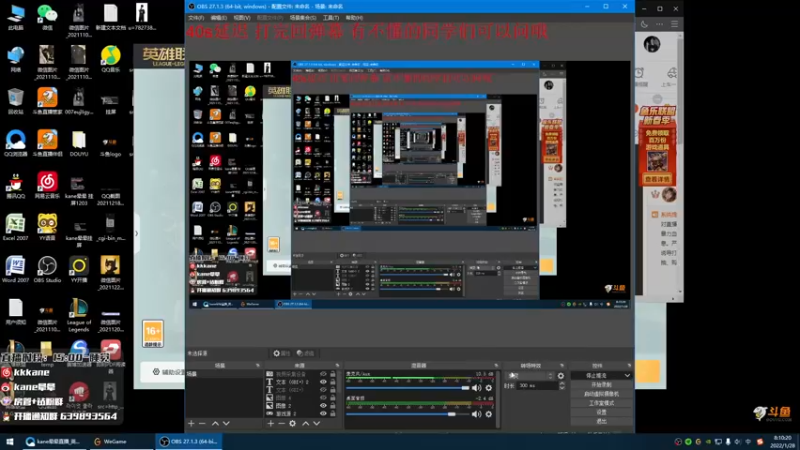Adjust the 300 ms duration stepper arrows

point(562,386)
